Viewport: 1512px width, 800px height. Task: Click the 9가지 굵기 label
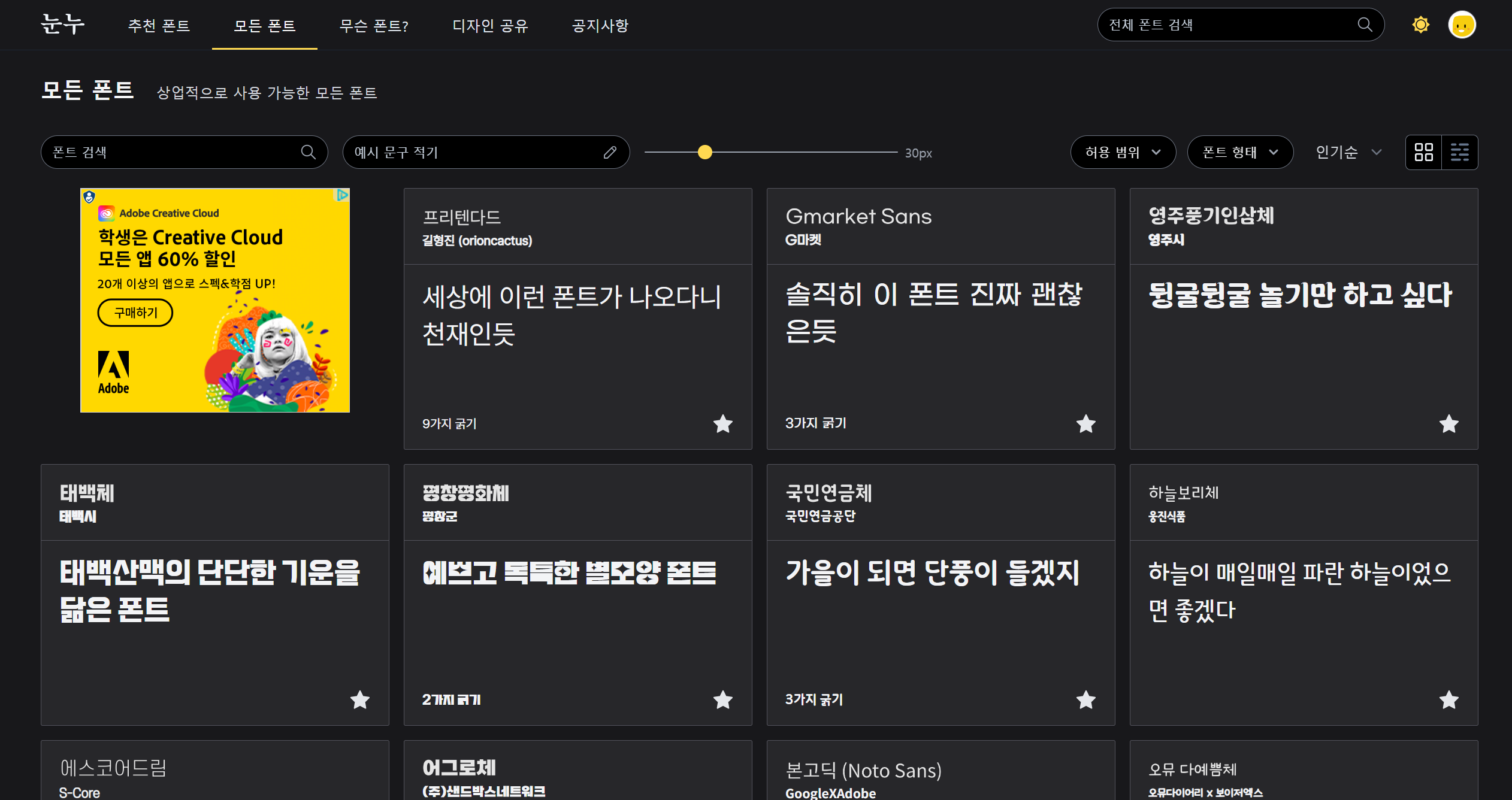pos(449,423)
